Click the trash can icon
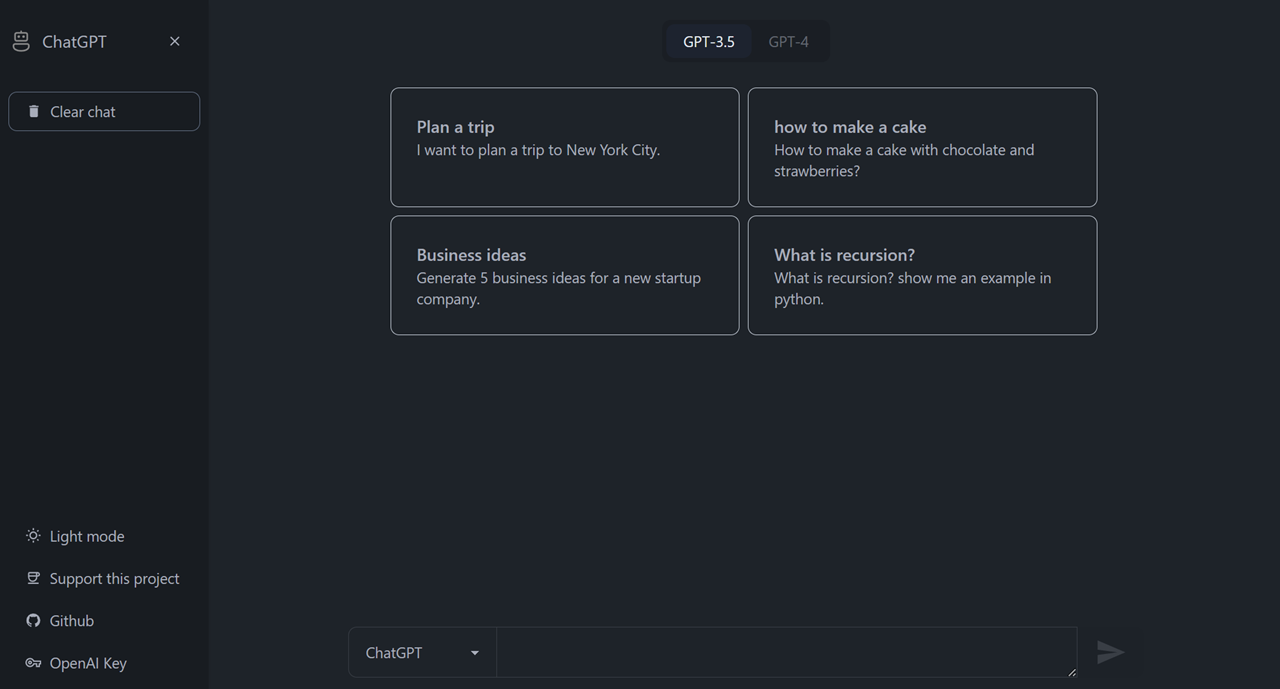The image size is (1280, 689). [x=34, y=111]
